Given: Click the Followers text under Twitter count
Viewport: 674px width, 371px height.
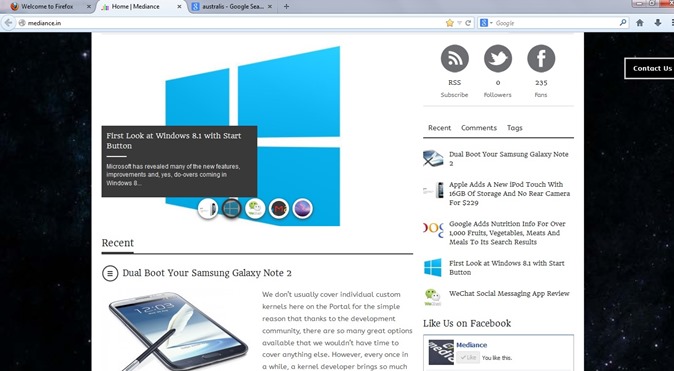Looking at the screenshot, I should 498,95.
